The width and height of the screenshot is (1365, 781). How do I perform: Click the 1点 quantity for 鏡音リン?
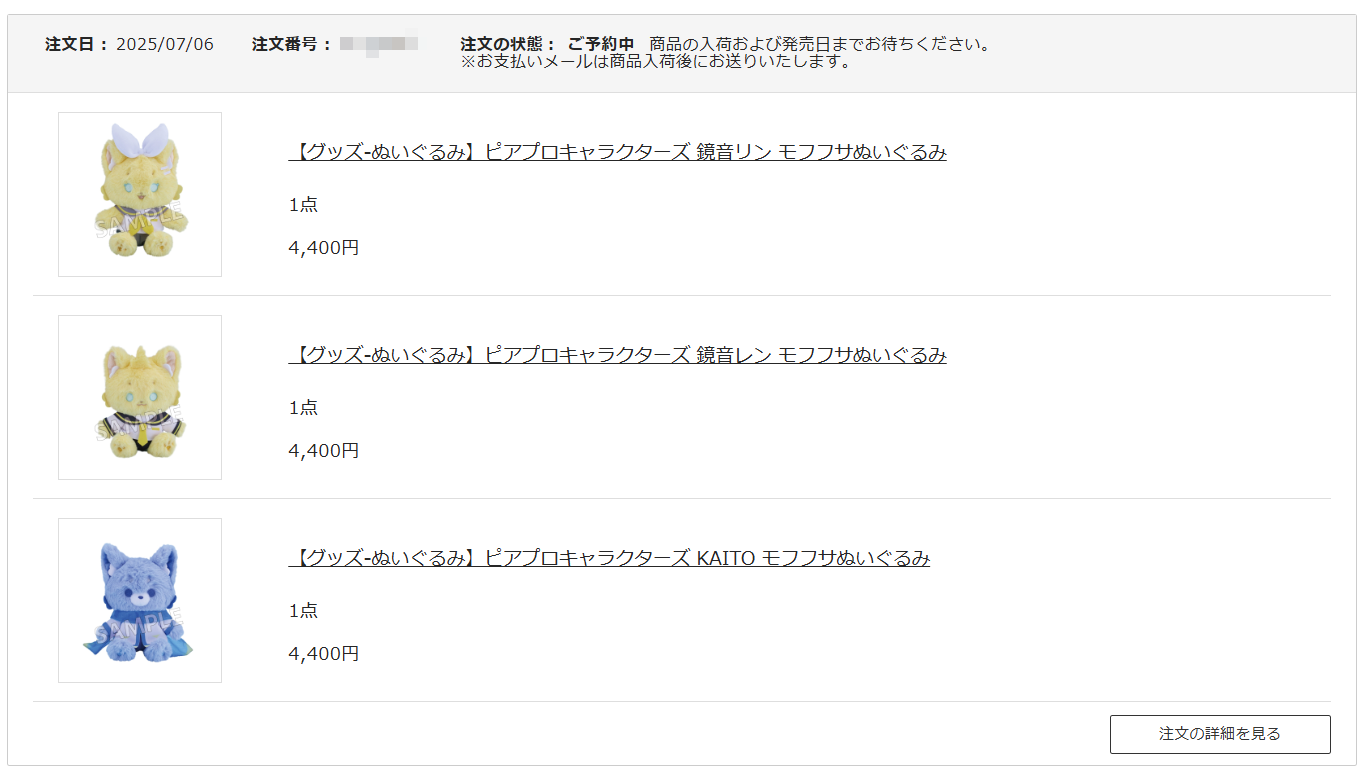[303, 205]
